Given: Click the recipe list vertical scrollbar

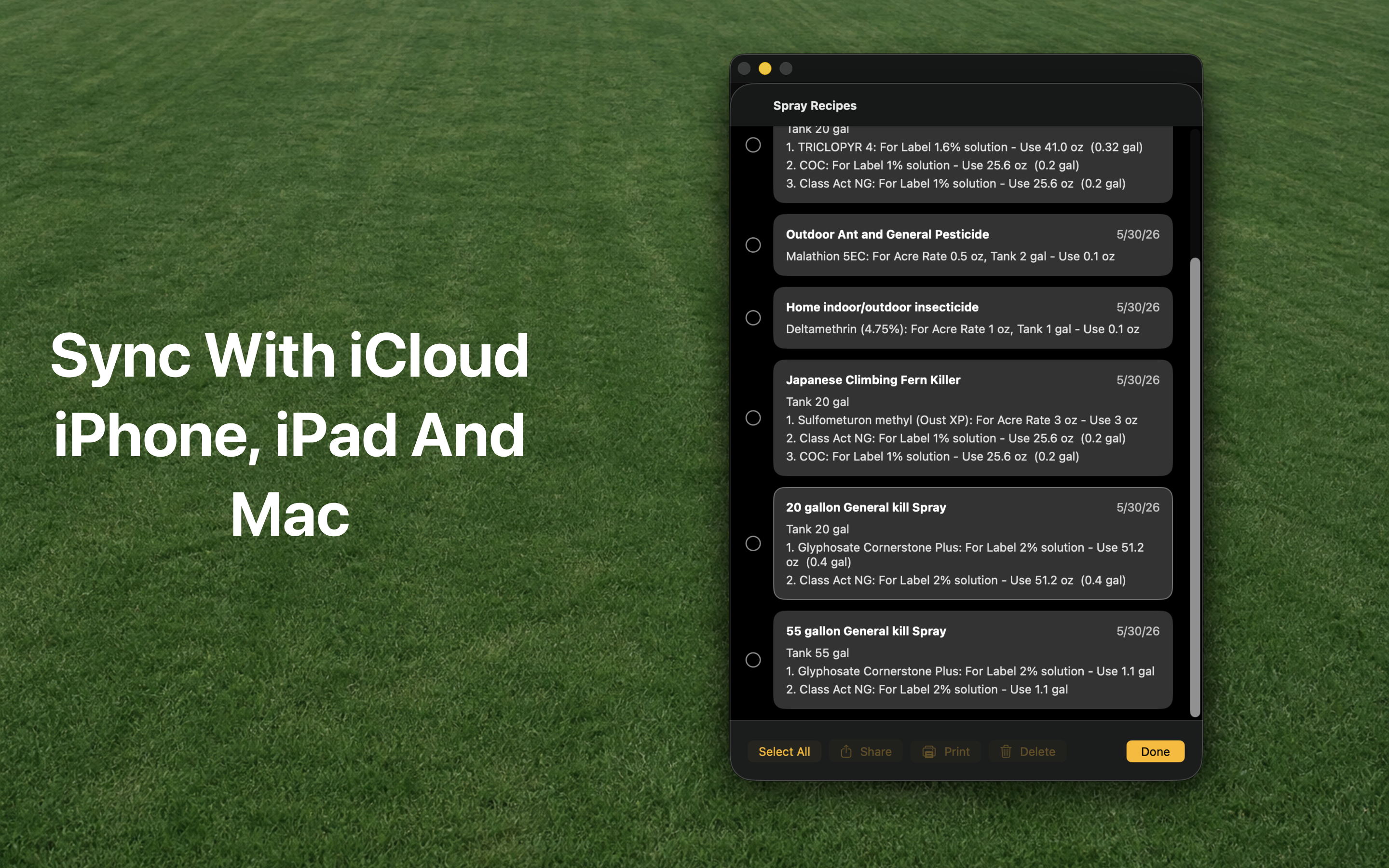Looking at the screenshot, I should pyautogui.click(x=1195, y=487).
